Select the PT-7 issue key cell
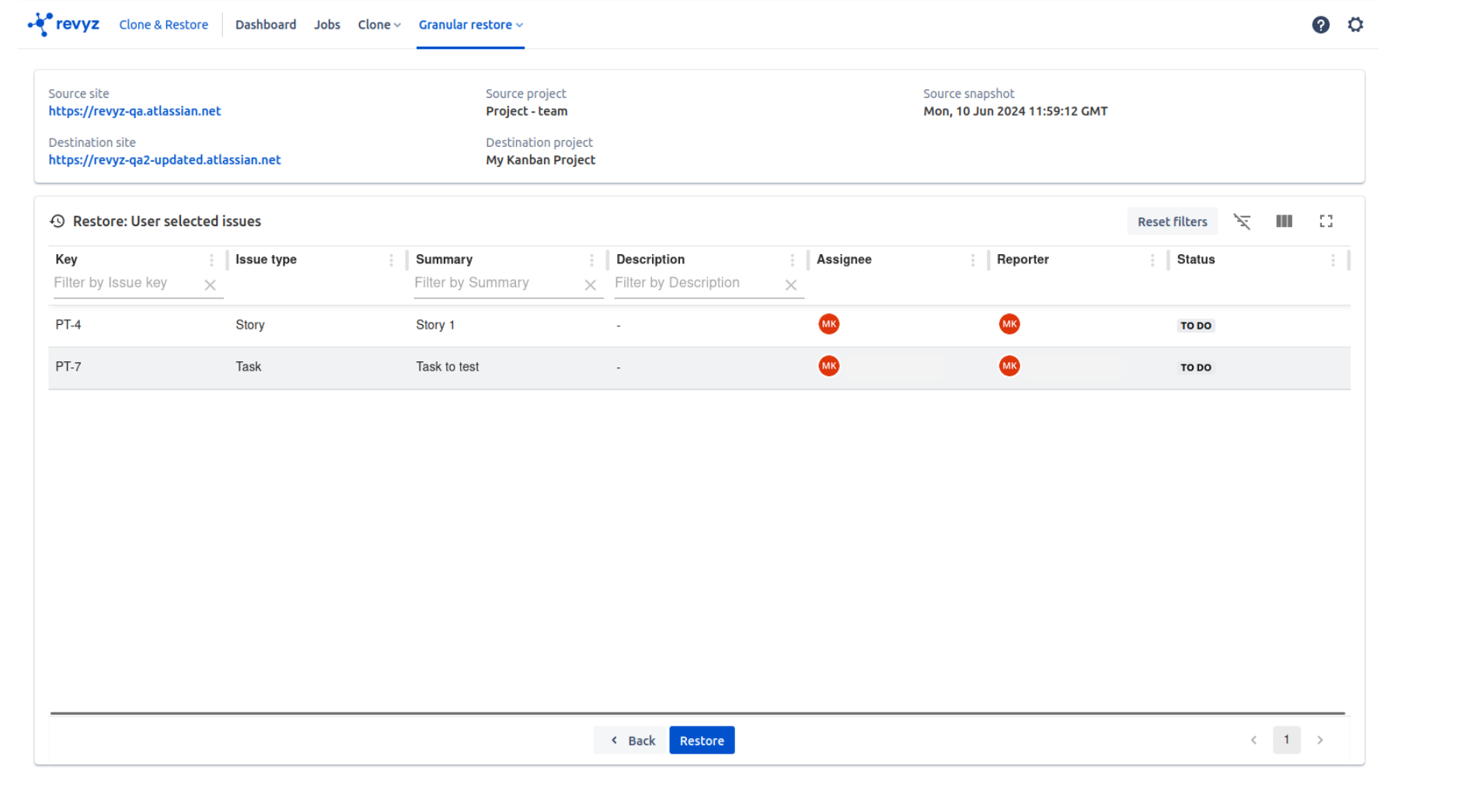This screenshot has height=812, width=1478. [68, 367]
